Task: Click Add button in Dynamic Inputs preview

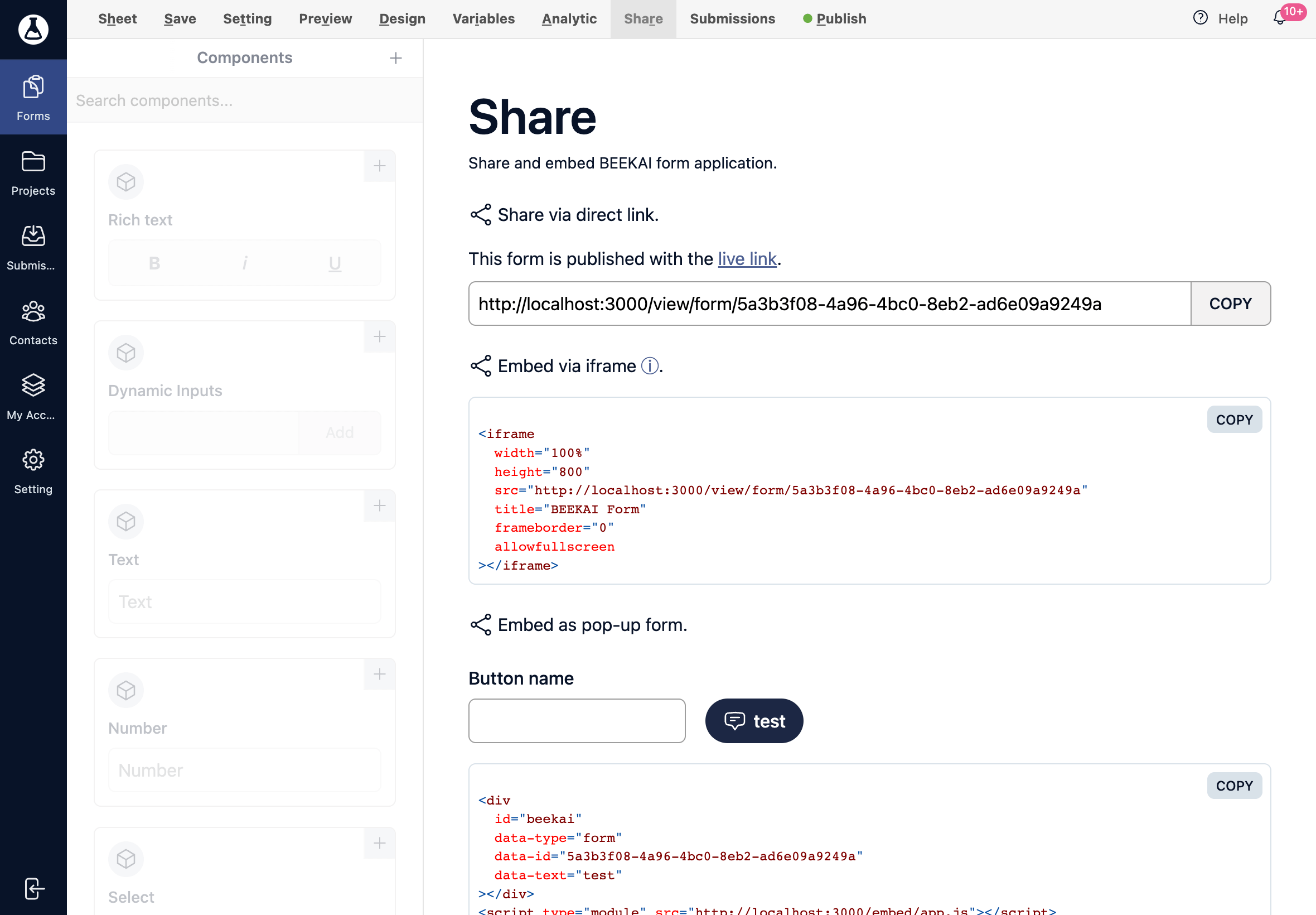Action: 340,433
